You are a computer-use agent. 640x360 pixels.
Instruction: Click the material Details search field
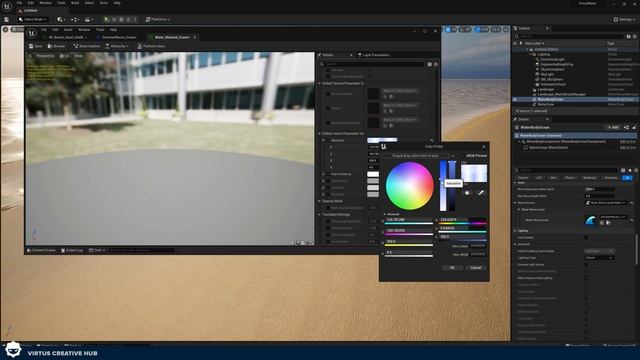pos(372,64)
